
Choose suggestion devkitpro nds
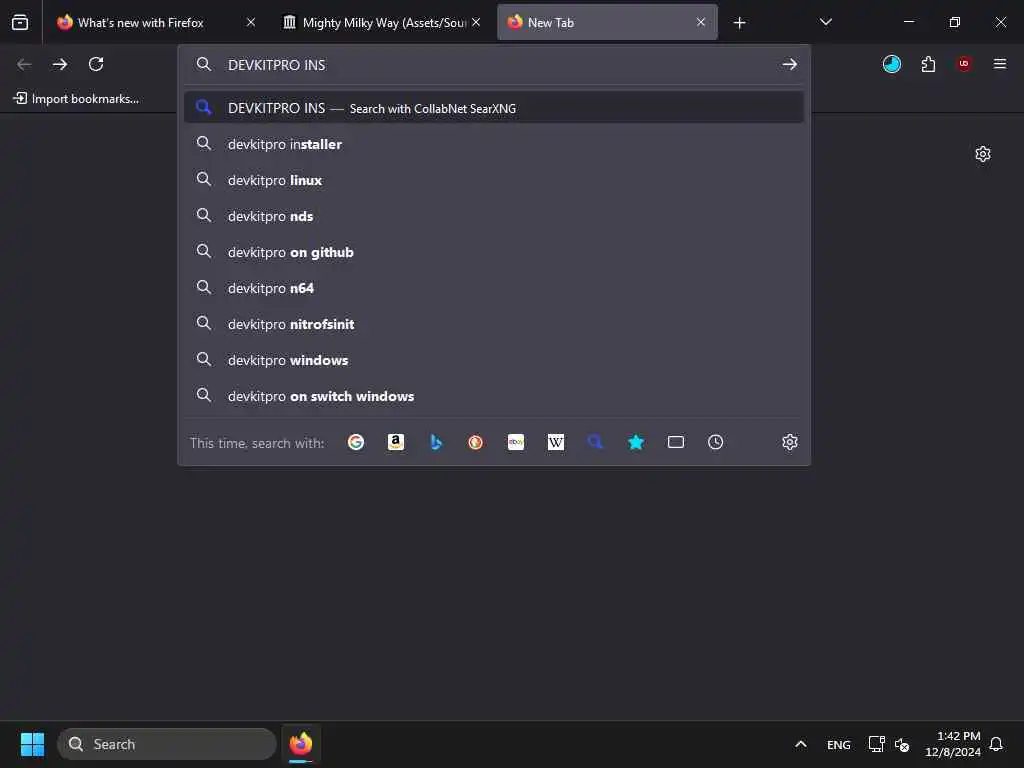pos(494,216)
